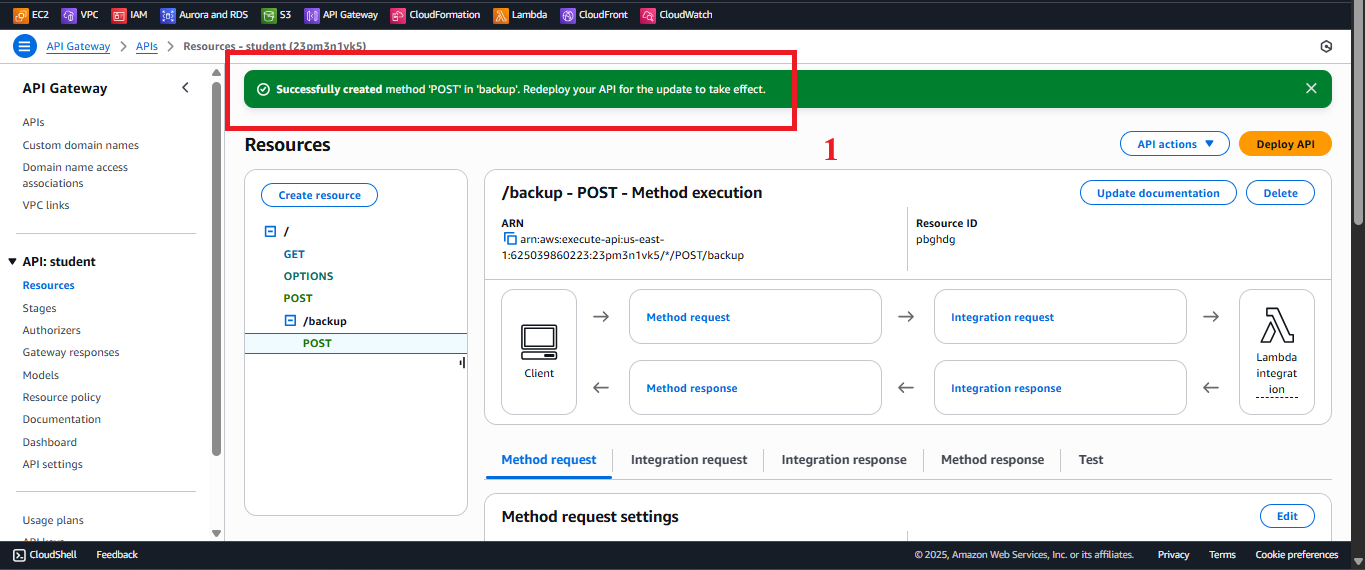Image resolution: width=1365 pixels, height=570 pixels.
Task: Open the Terms footer link
Action: point(1222,554)
